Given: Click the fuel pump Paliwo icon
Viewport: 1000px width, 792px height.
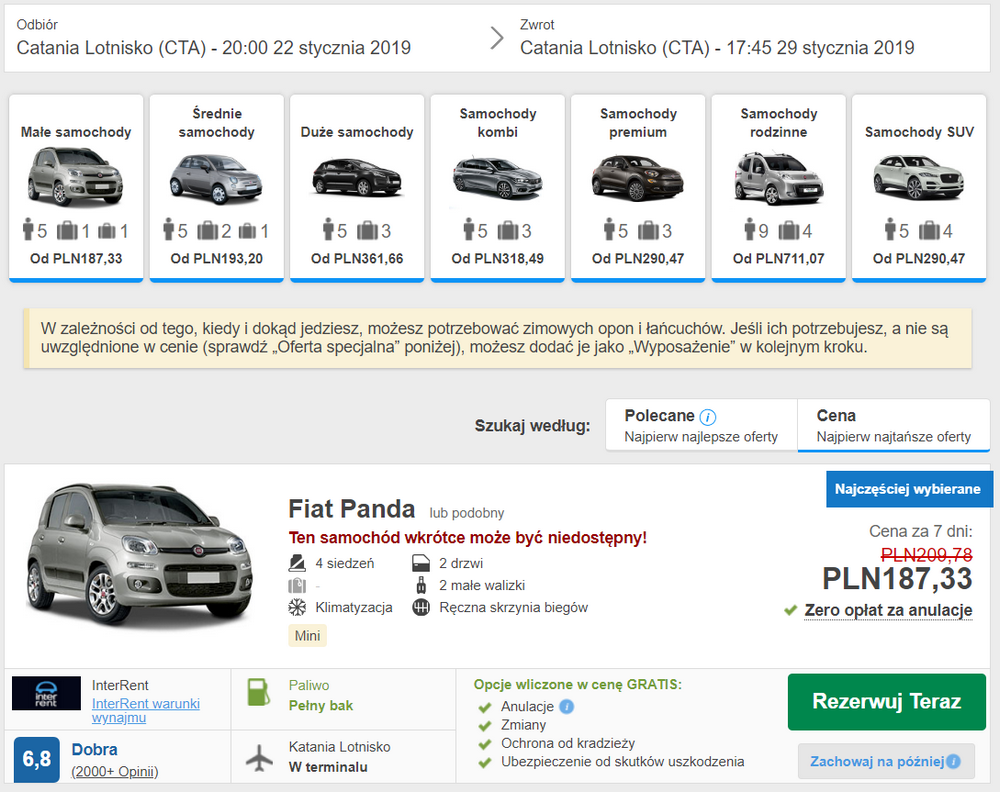Looking at the screenshot, I should [258, 692].
